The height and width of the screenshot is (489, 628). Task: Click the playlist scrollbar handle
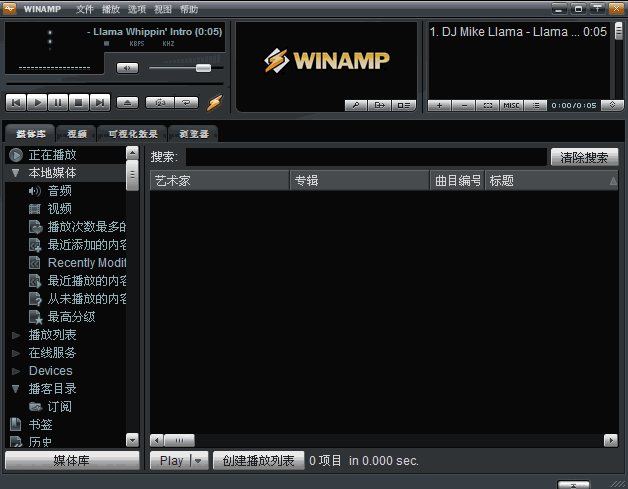[619, 31]
